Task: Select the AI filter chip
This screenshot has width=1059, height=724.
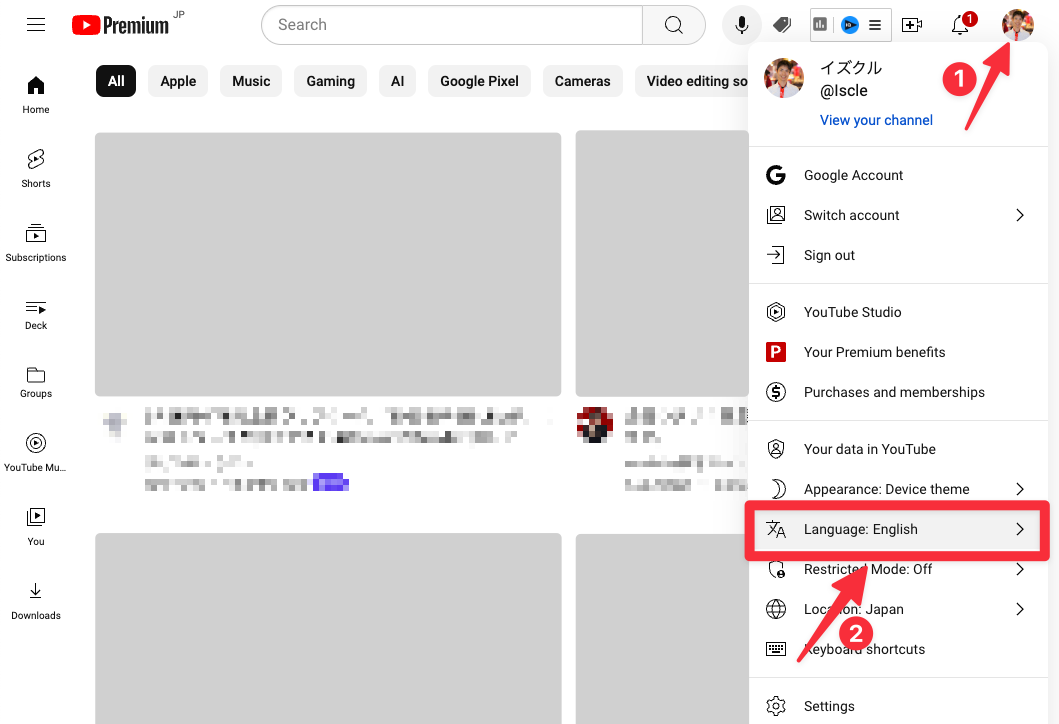Action: (398, 81)
